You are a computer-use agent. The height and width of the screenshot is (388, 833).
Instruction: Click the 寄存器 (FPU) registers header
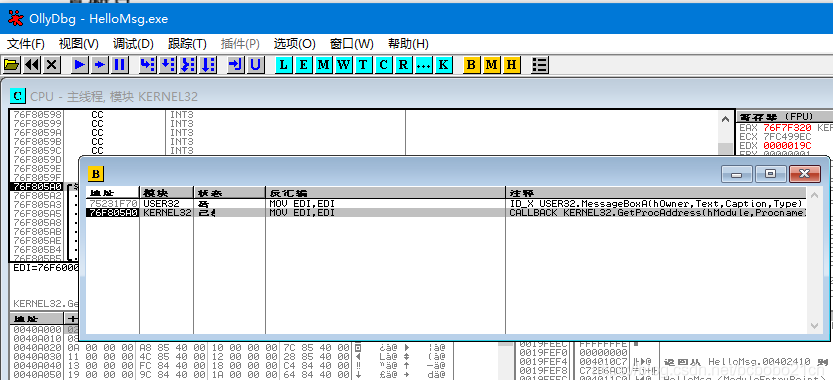[x=784, y=116]
